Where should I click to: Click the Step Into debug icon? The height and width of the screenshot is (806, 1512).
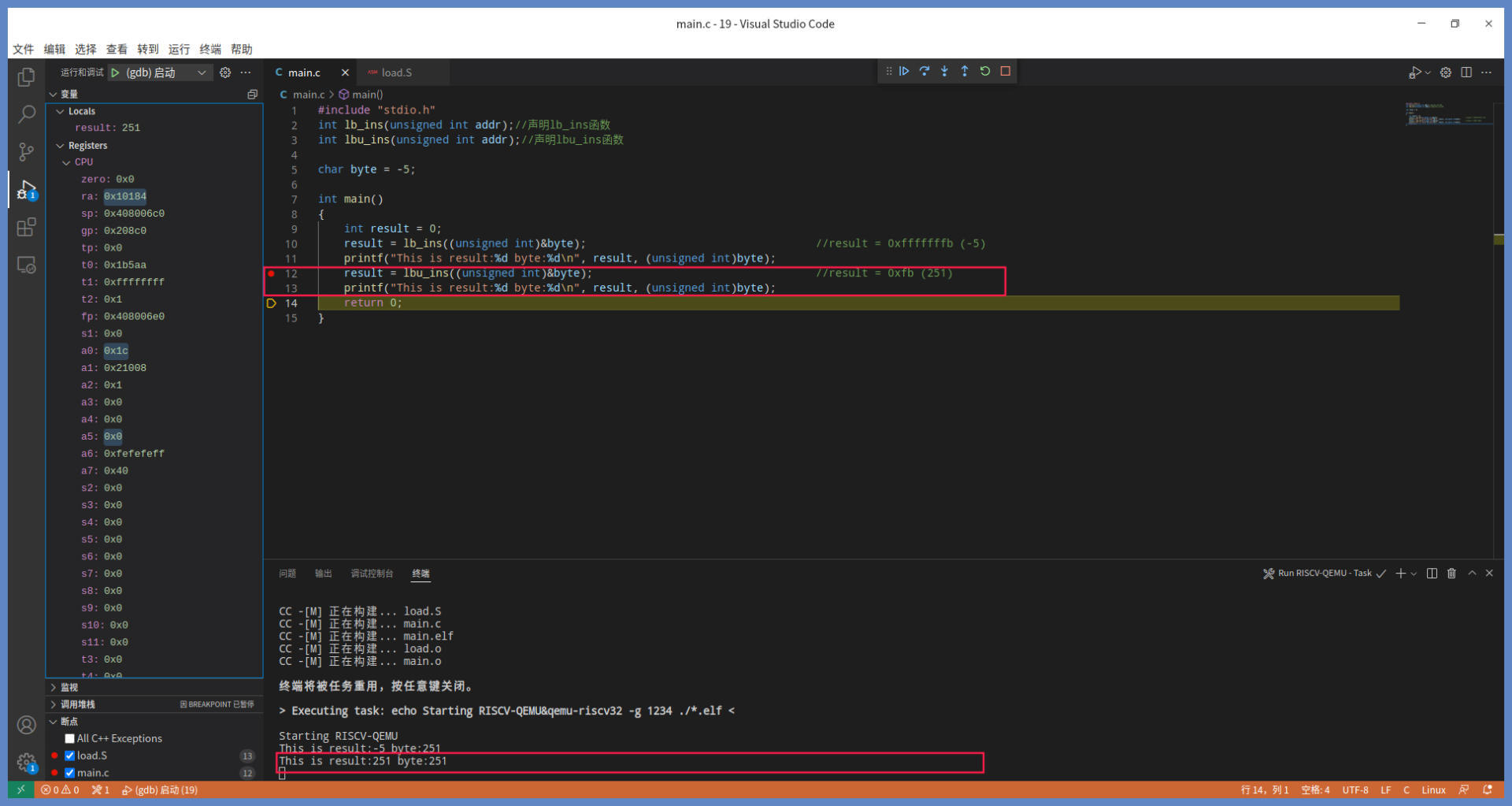coord(944,71)
